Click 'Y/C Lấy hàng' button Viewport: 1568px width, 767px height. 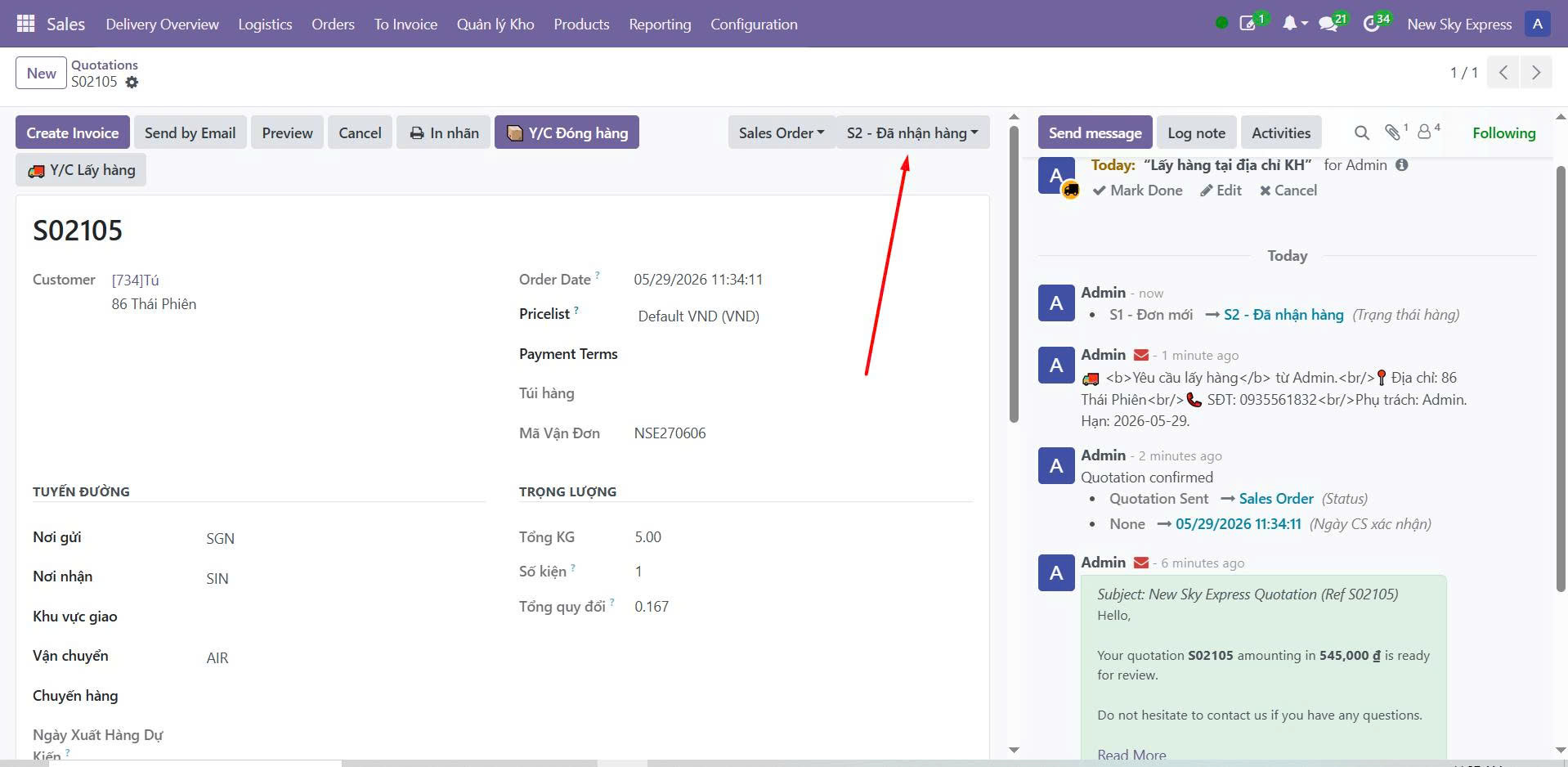pyautogui.click(x=81, y=170)
